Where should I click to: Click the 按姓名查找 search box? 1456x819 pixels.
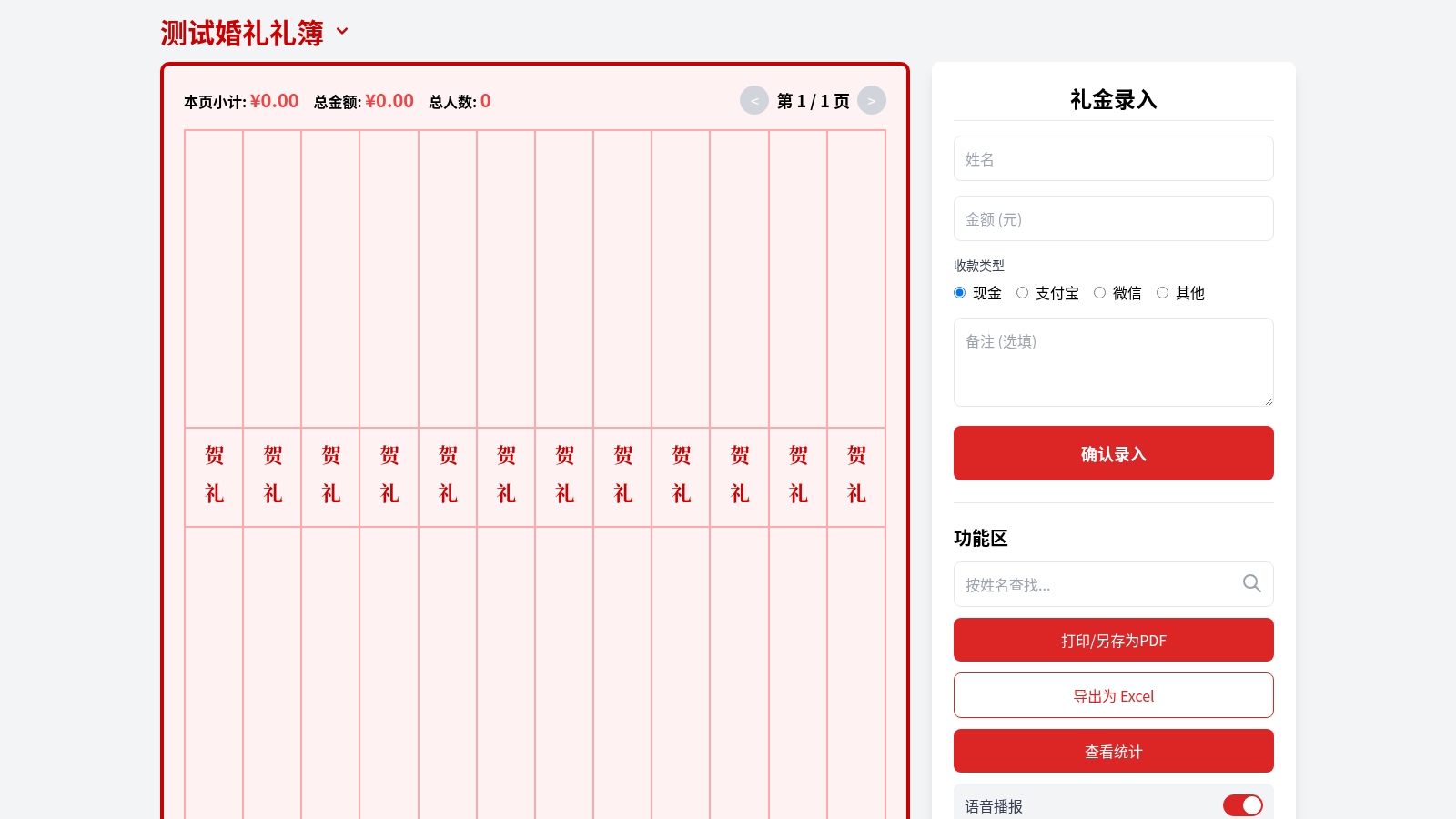(1114, 584)
